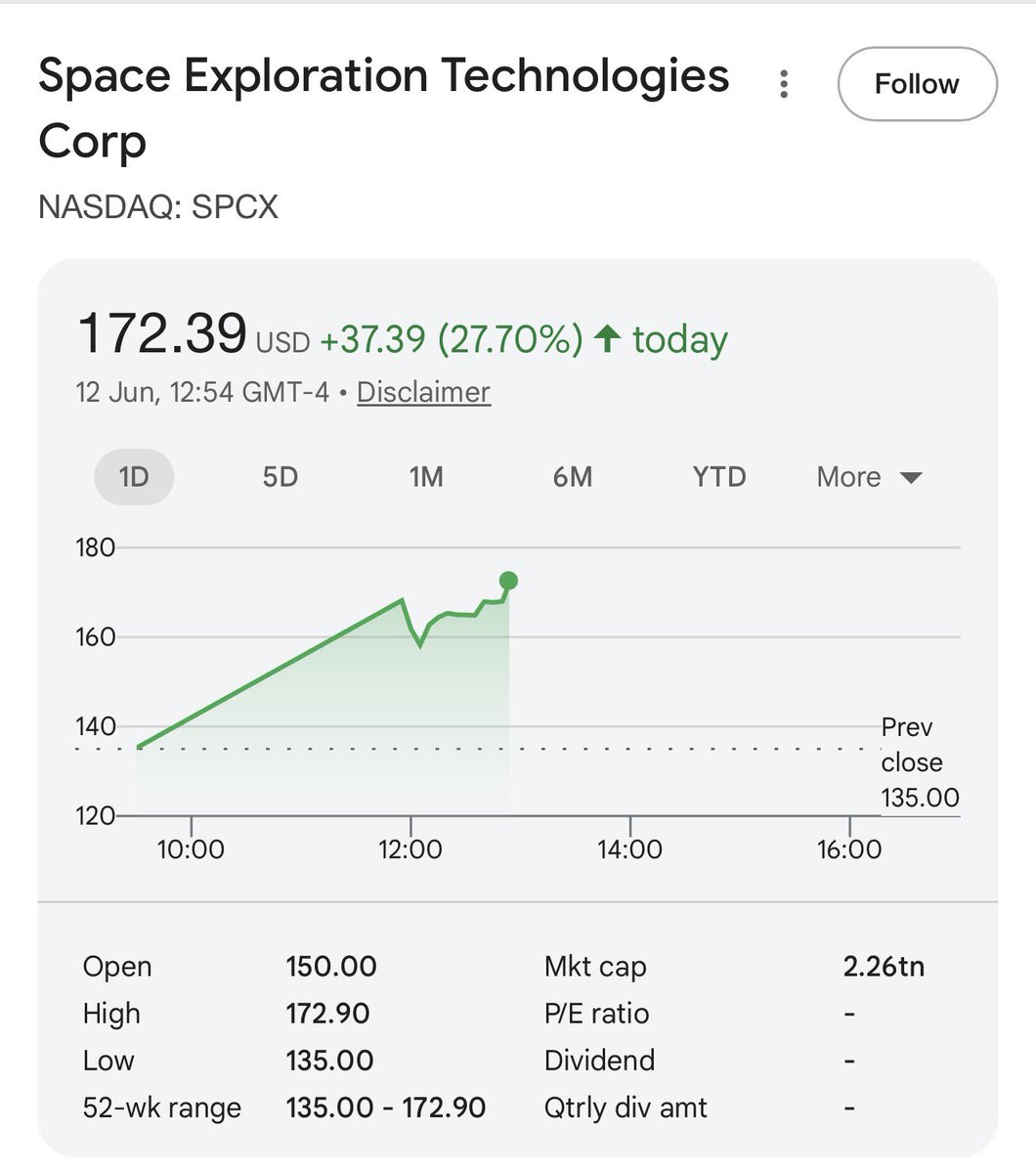
Task: Switch to the 5D chart range
Action: point(280,477)
